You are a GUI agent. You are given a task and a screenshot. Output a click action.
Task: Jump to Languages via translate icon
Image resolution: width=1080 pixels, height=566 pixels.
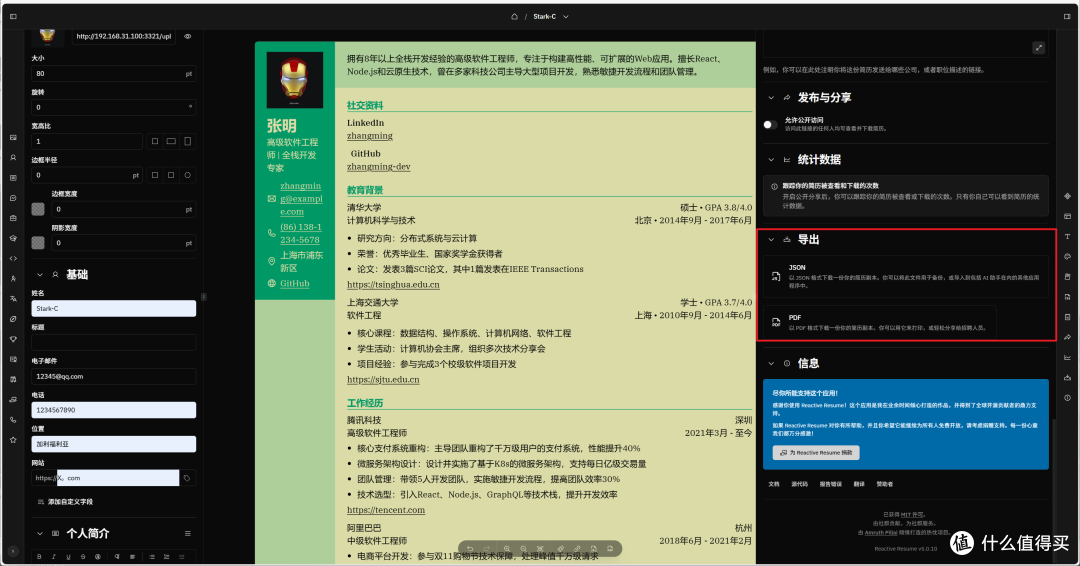point(13,299)
